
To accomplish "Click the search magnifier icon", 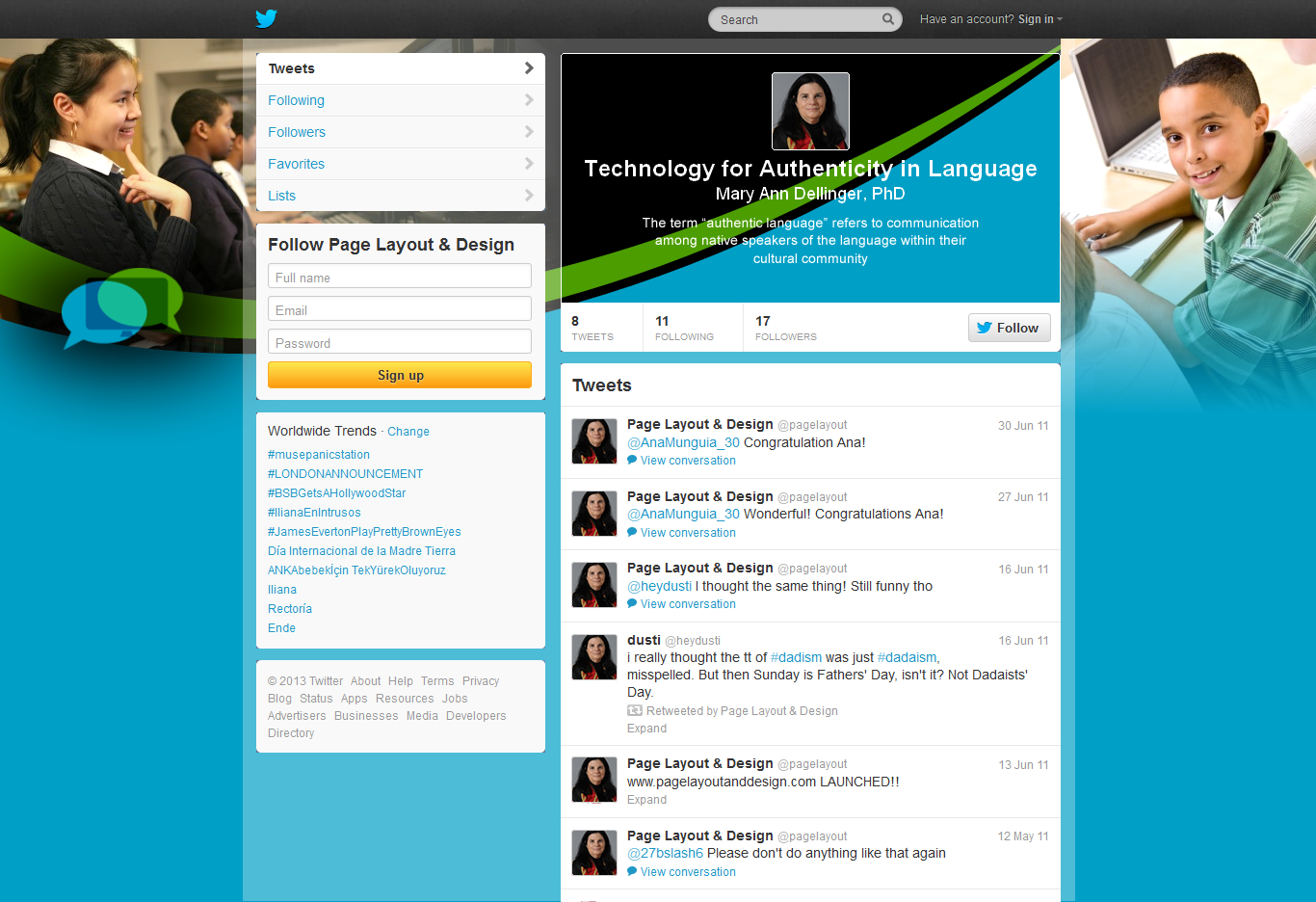I will (887, 19).
